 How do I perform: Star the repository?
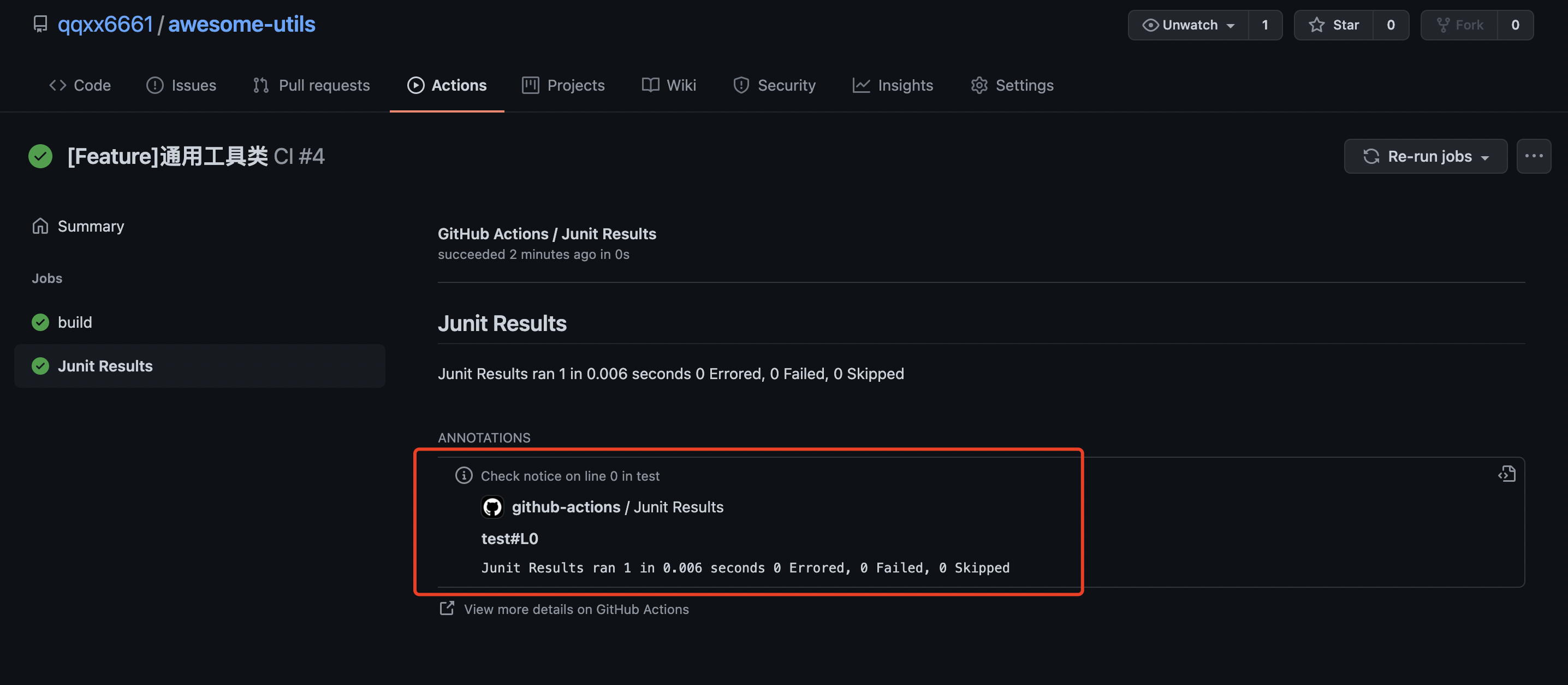click(1334, 25)
